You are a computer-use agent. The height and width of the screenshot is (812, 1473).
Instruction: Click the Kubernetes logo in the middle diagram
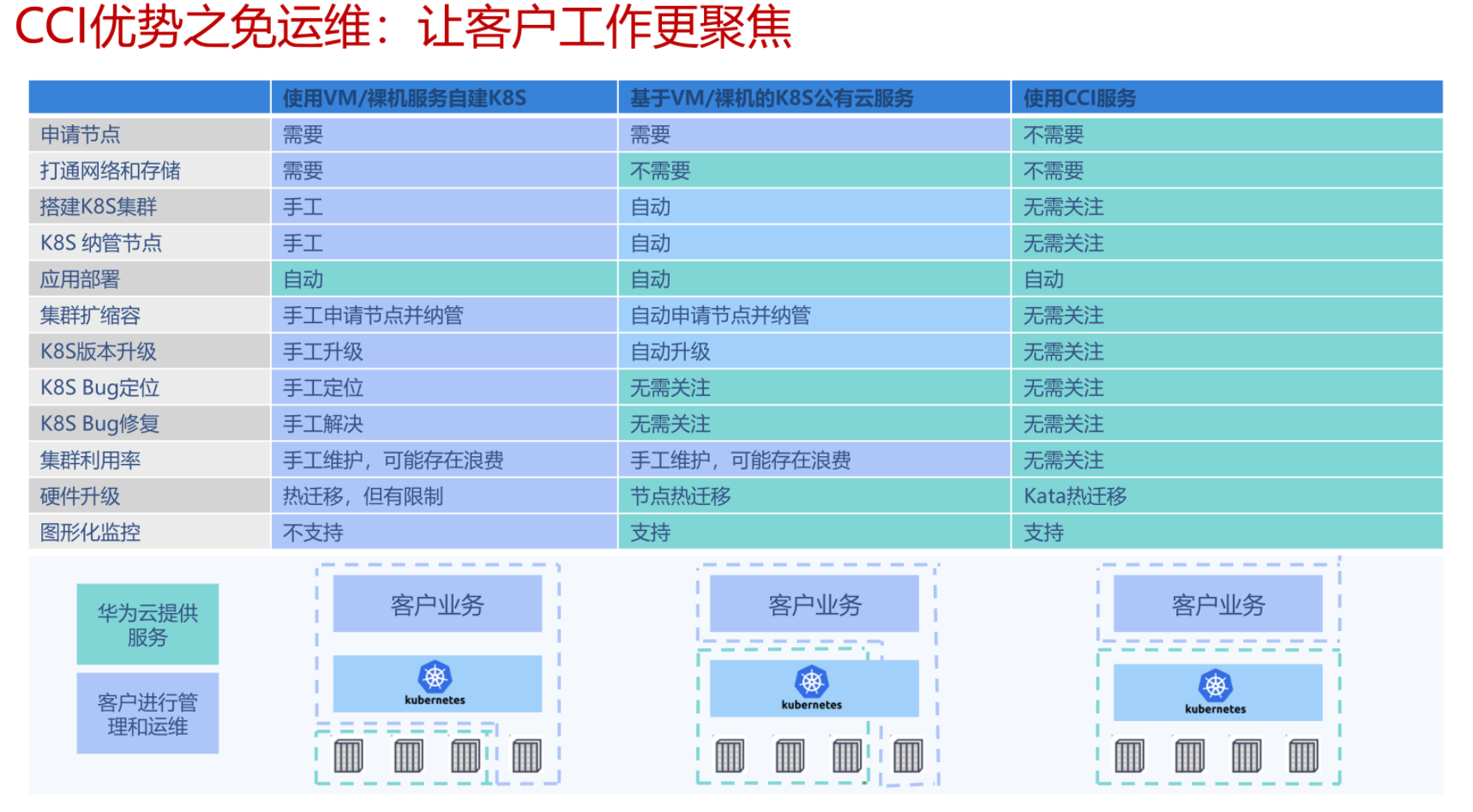(x=811, y=688)
